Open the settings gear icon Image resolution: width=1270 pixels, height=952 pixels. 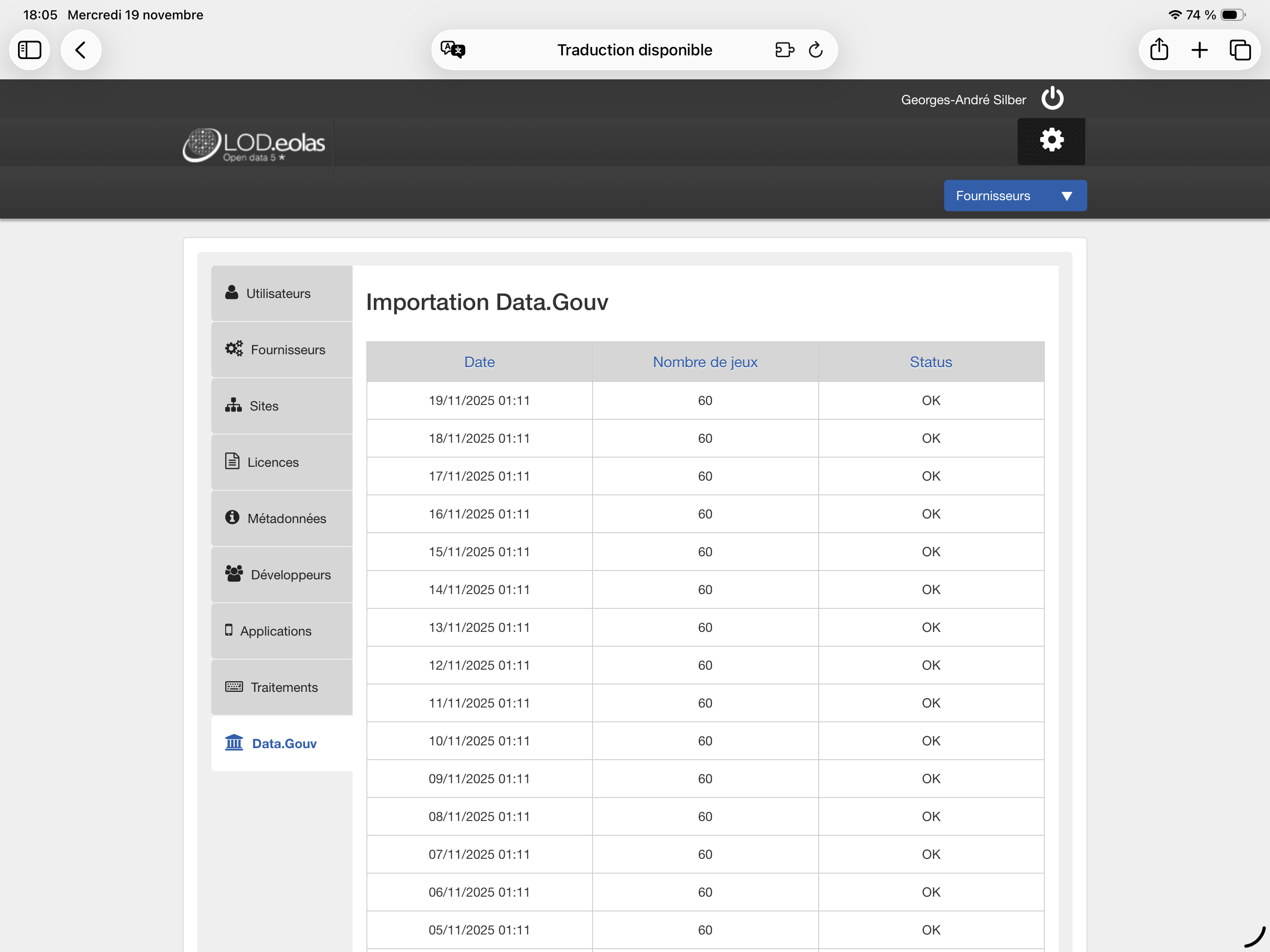tap(1051, 141)
